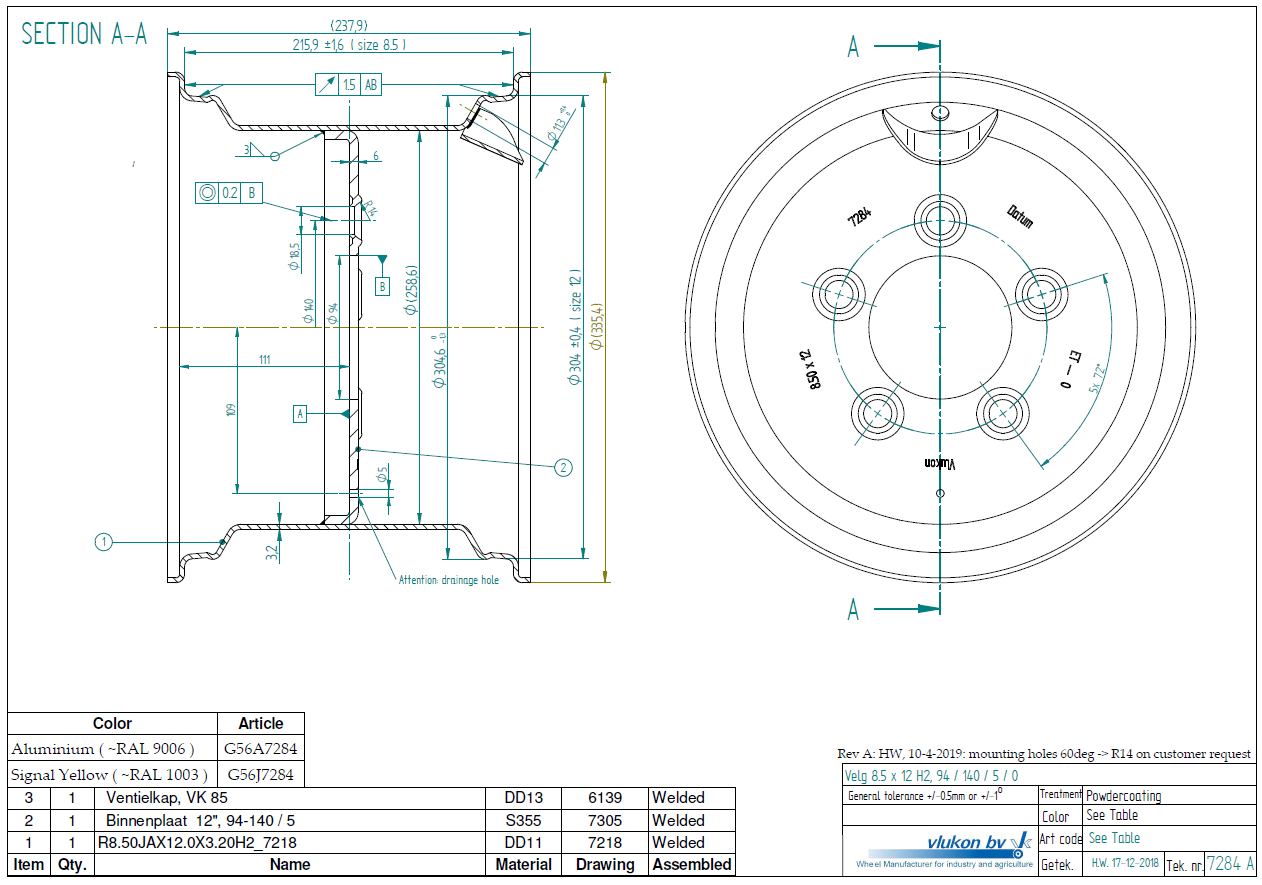Select drawing number 7305 in parts list

tap(604, 820)
